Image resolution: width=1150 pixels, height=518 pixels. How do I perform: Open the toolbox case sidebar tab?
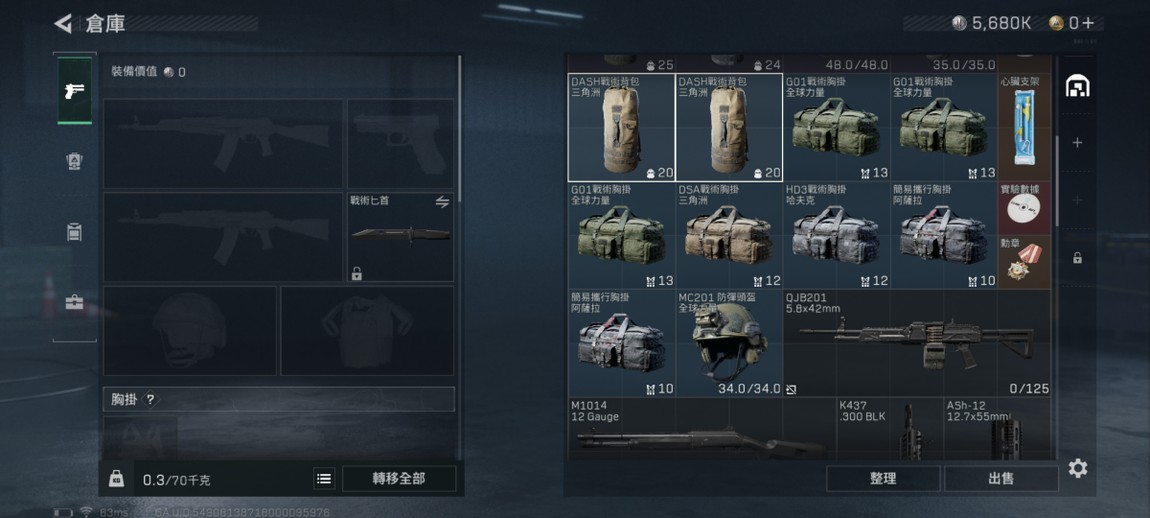click(74, 302)
